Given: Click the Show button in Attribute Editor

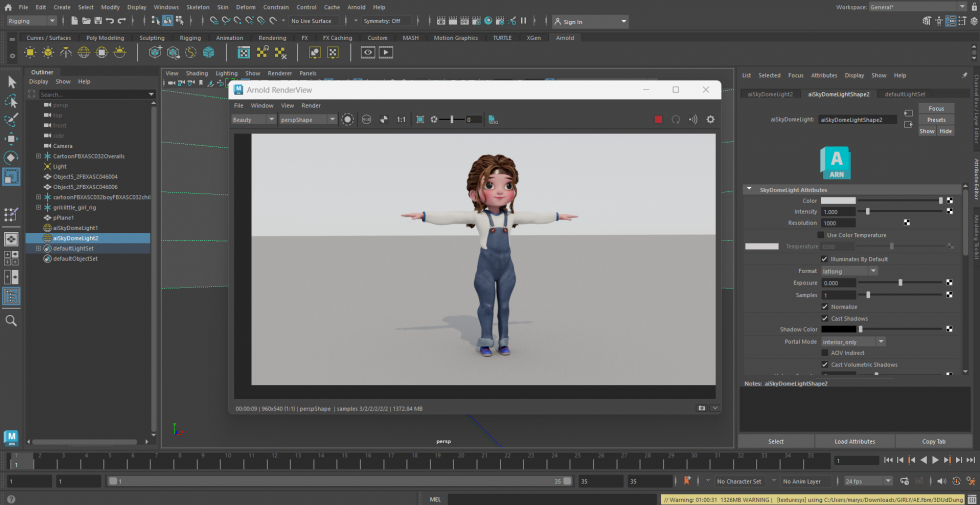Looking at the screenshot, I should [927, 131].
